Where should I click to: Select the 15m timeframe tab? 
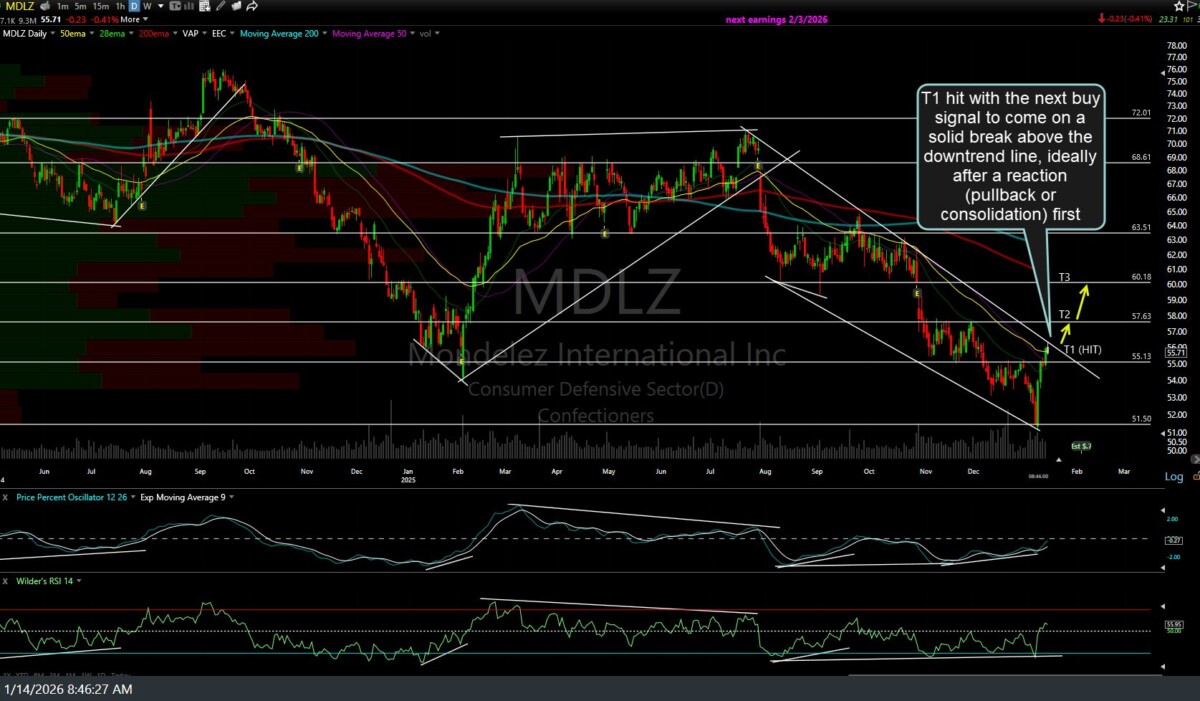pos(100,6)
